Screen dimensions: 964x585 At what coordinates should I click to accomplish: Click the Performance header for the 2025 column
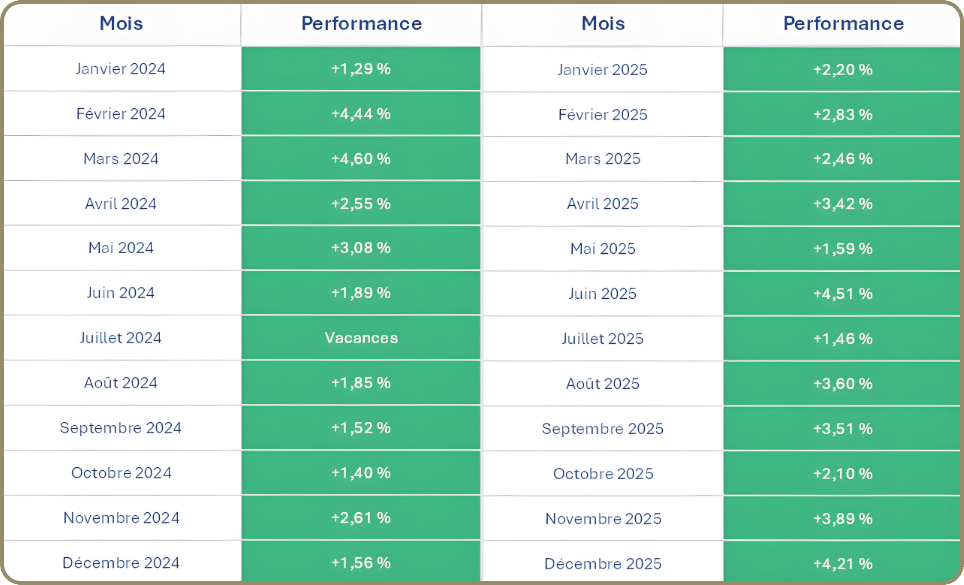coord(843,23)
